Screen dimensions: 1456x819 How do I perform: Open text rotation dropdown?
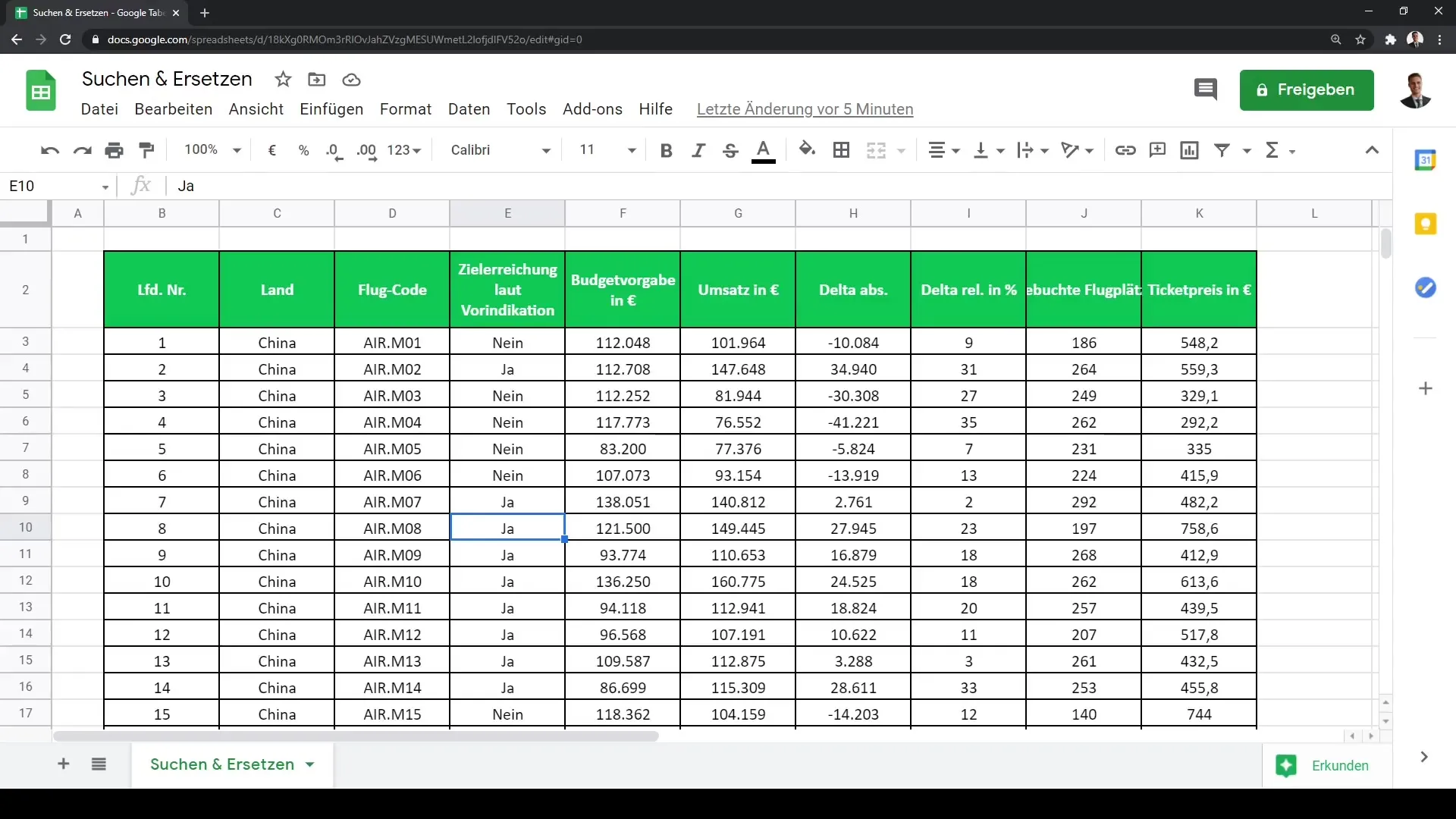pyautogui.click(x=1077, y=150)
